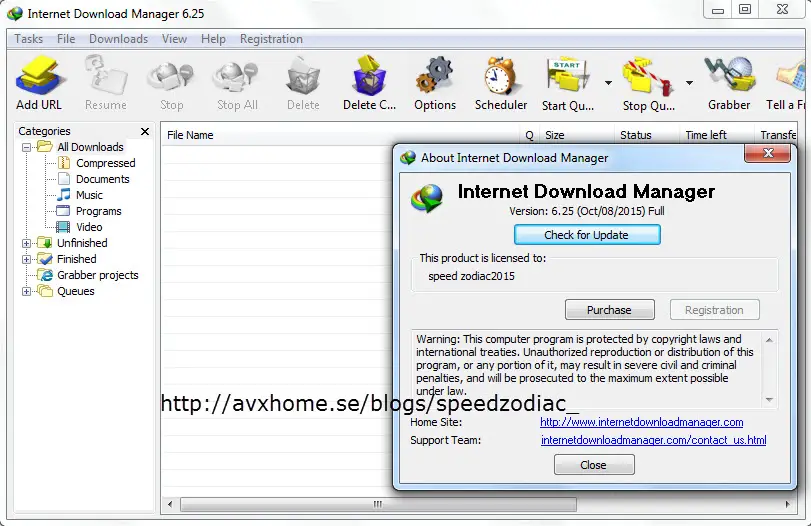Viewport: 811px width, 526px height.
Task: Maximize the Internet Download Manager window
Action: click(x=745, y=10)
